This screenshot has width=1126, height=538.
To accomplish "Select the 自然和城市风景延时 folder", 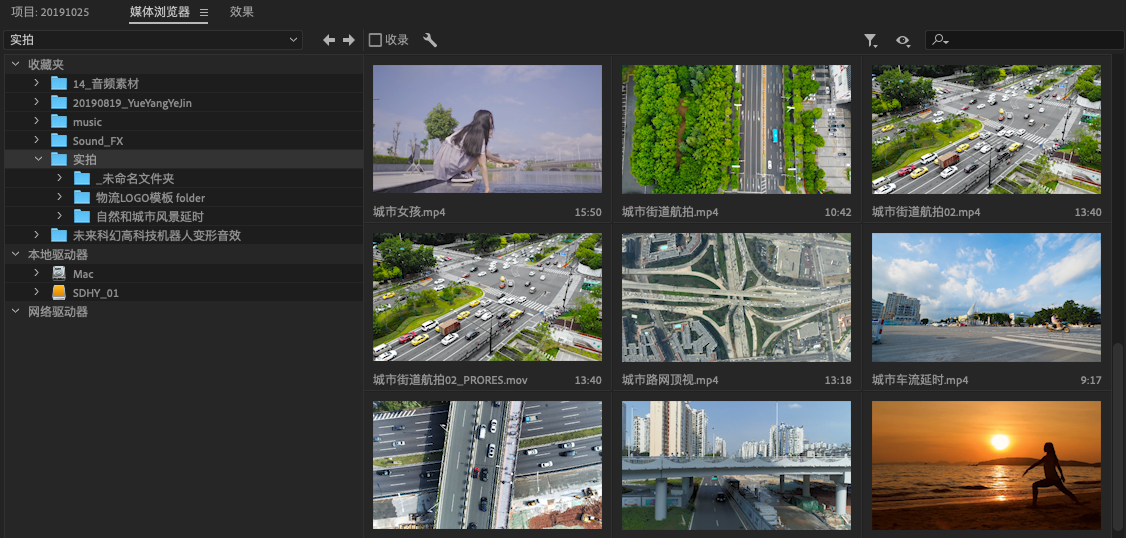I will click(150, 217).
